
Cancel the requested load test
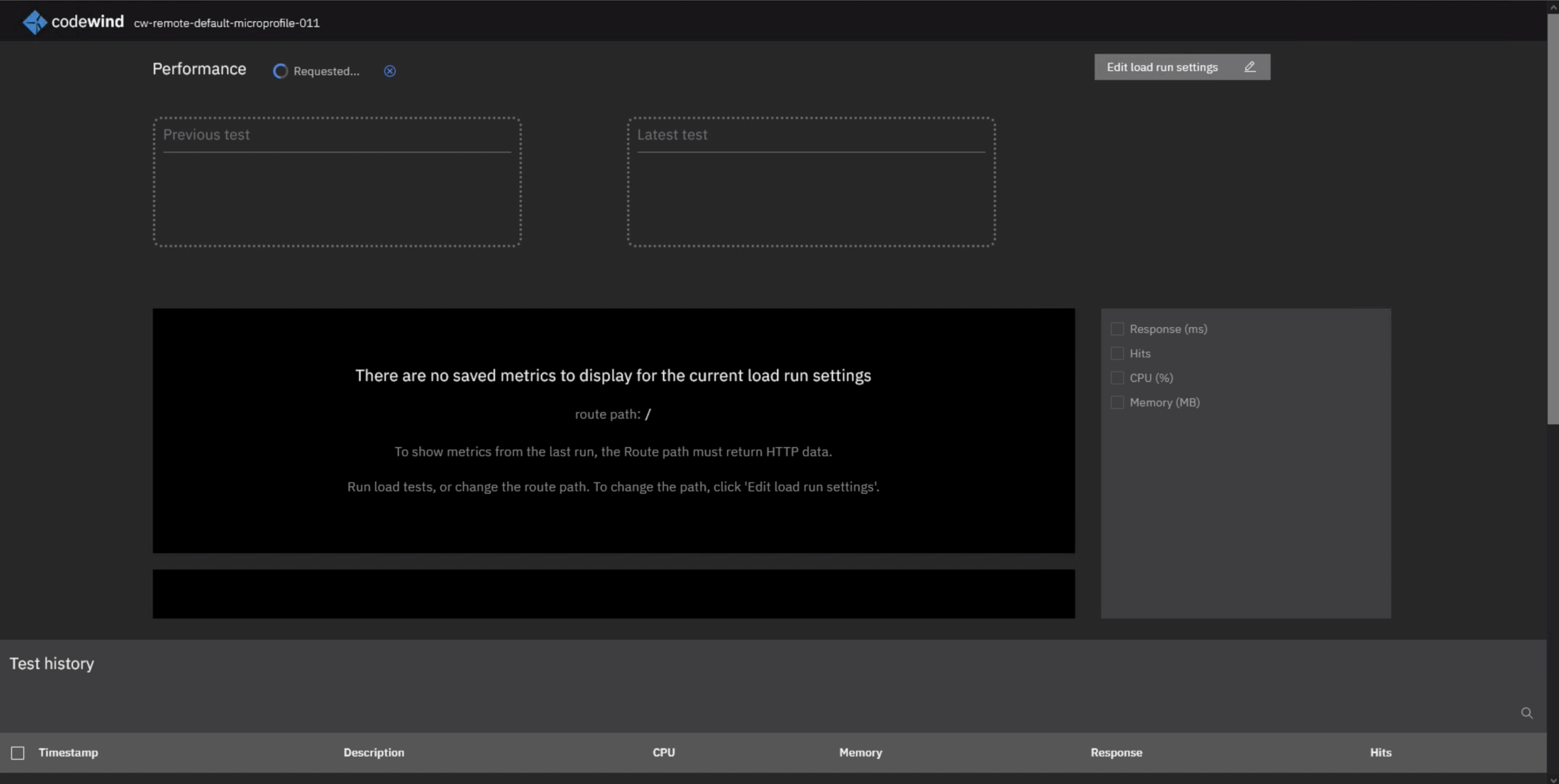coord(390,71)
